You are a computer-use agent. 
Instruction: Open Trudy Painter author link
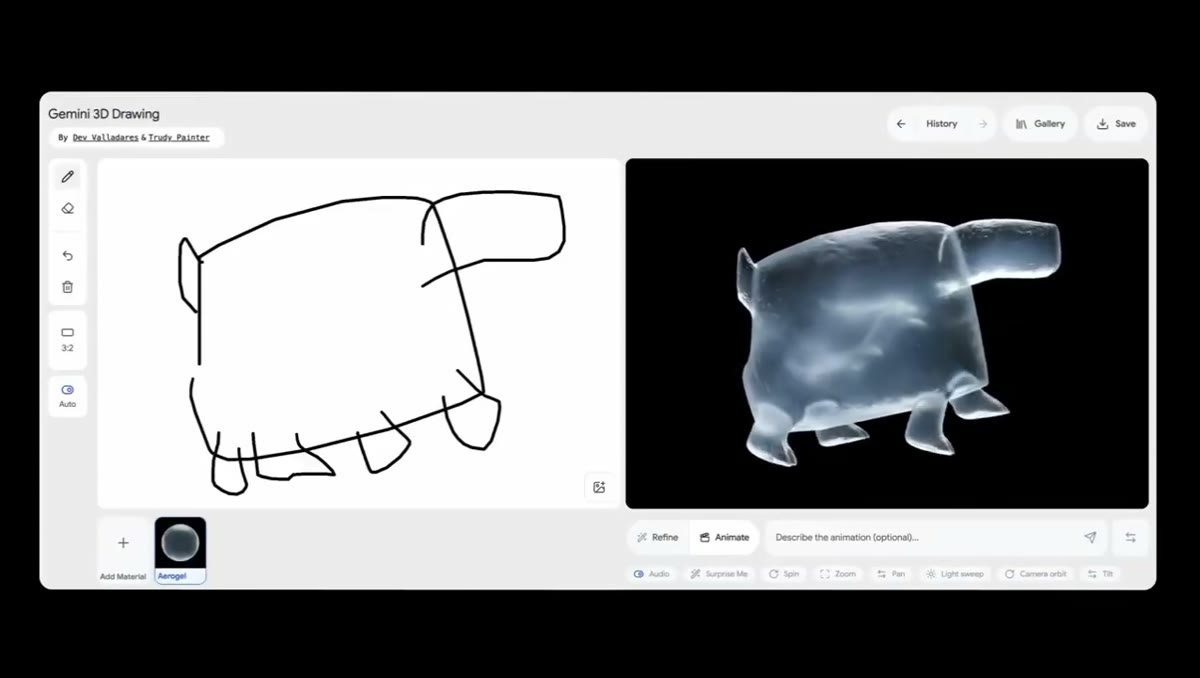pyautogui.click(x=179, y=138)
